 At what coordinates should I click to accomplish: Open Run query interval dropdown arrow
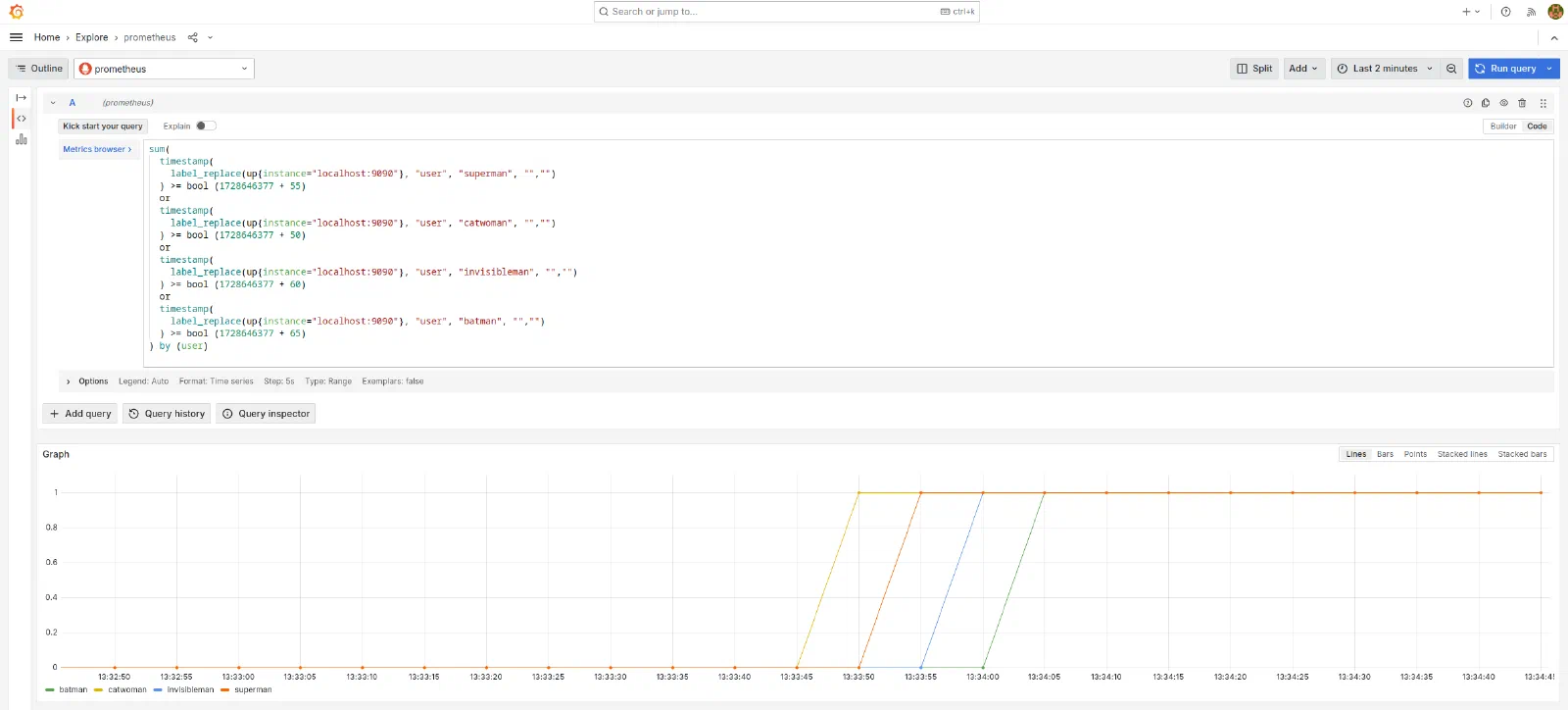click(x=1549, y=69)
